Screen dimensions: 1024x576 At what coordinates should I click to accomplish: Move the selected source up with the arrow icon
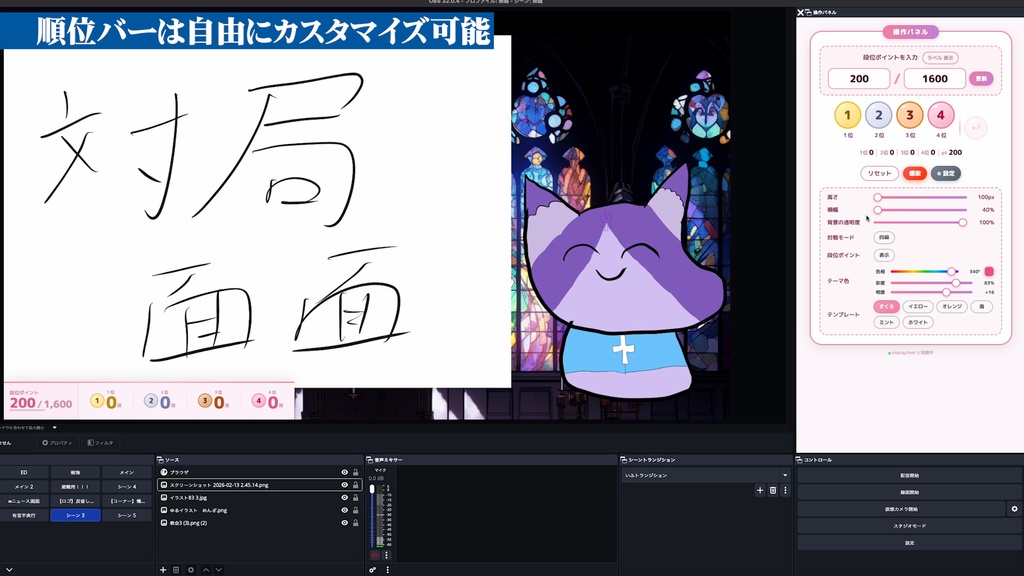tap(207, 570)
